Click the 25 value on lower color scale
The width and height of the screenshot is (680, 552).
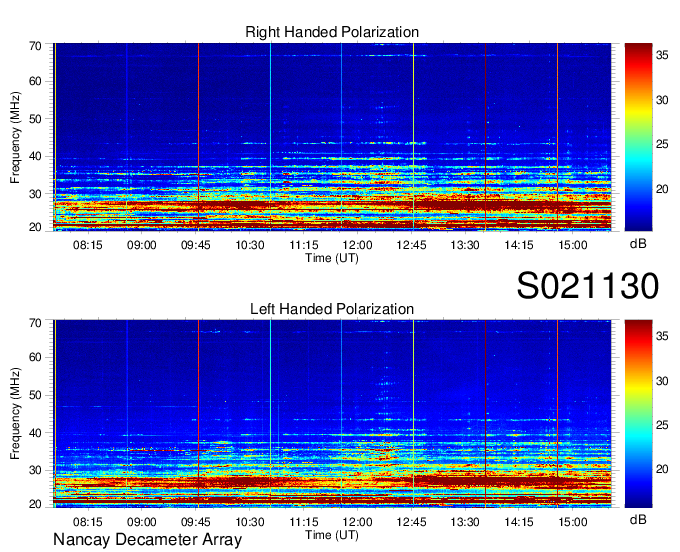662,425
